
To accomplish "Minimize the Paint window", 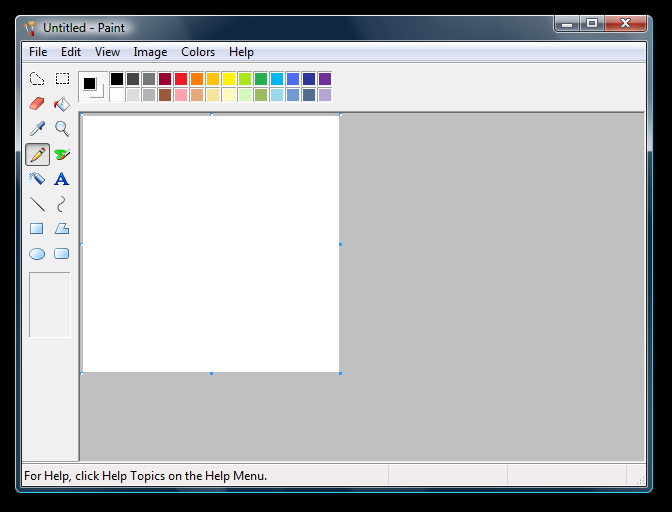I will [x=567, y=23].
